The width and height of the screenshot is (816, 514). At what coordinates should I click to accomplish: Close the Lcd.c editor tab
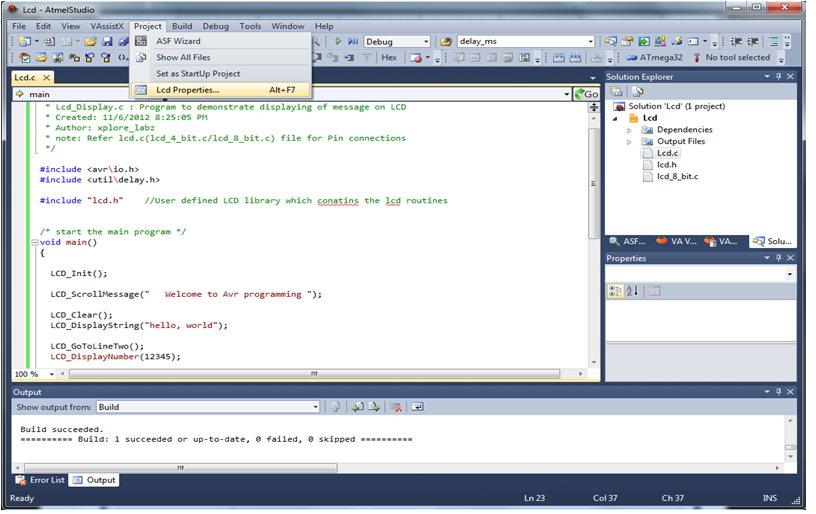click(x=46, y=78)
